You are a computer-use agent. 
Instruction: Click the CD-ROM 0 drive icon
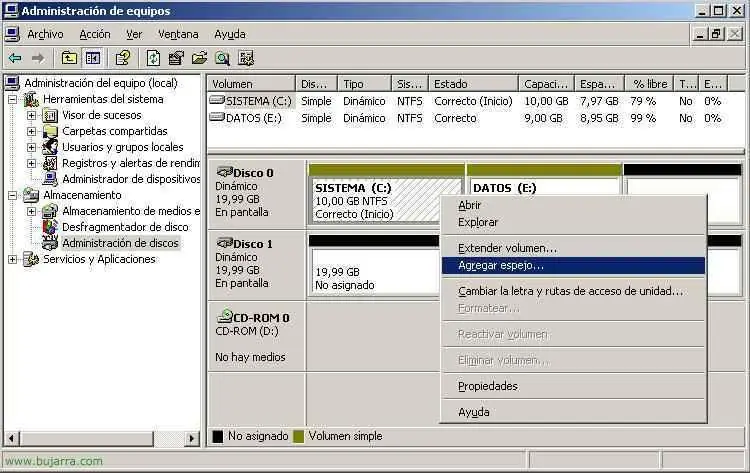(224, 316)
